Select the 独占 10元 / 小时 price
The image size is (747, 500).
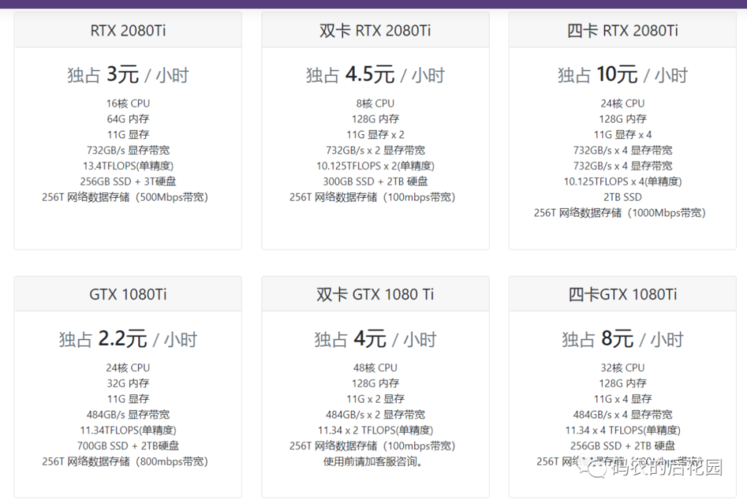[x=622, y=75]
